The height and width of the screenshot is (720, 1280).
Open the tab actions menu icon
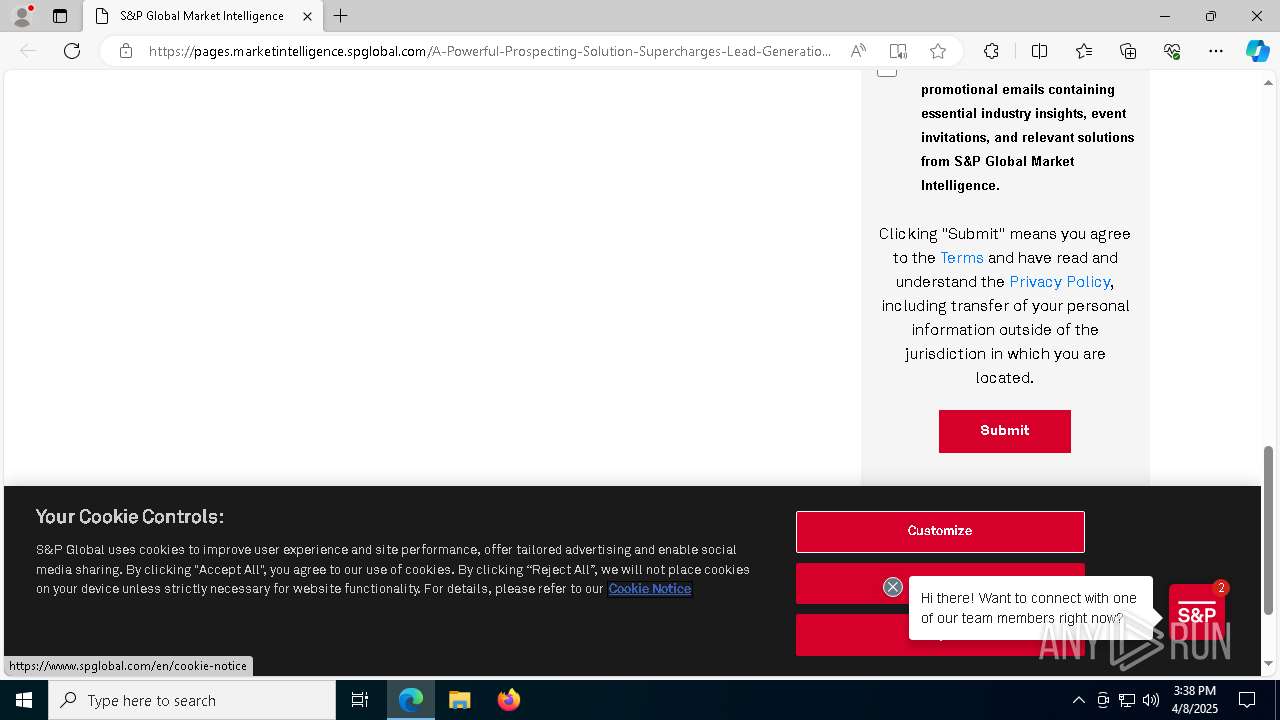(60, 16)
